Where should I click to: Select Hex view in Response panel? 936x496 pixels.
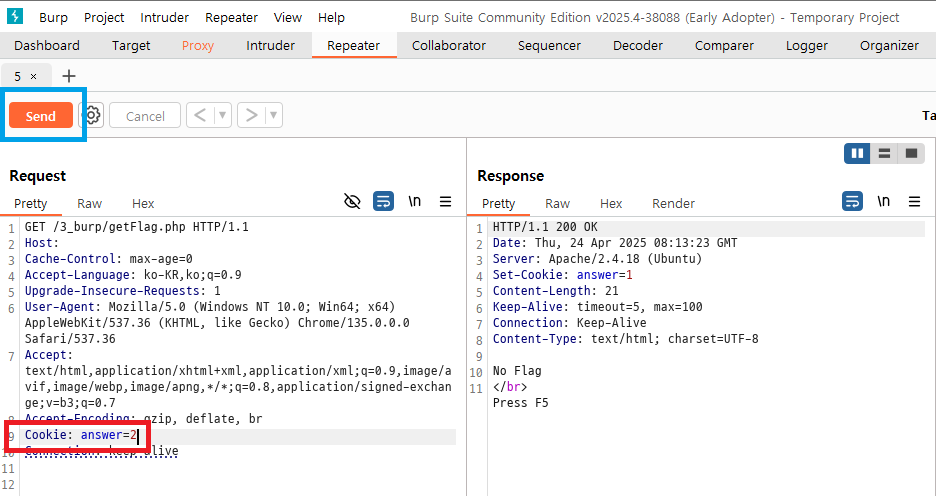611,204
